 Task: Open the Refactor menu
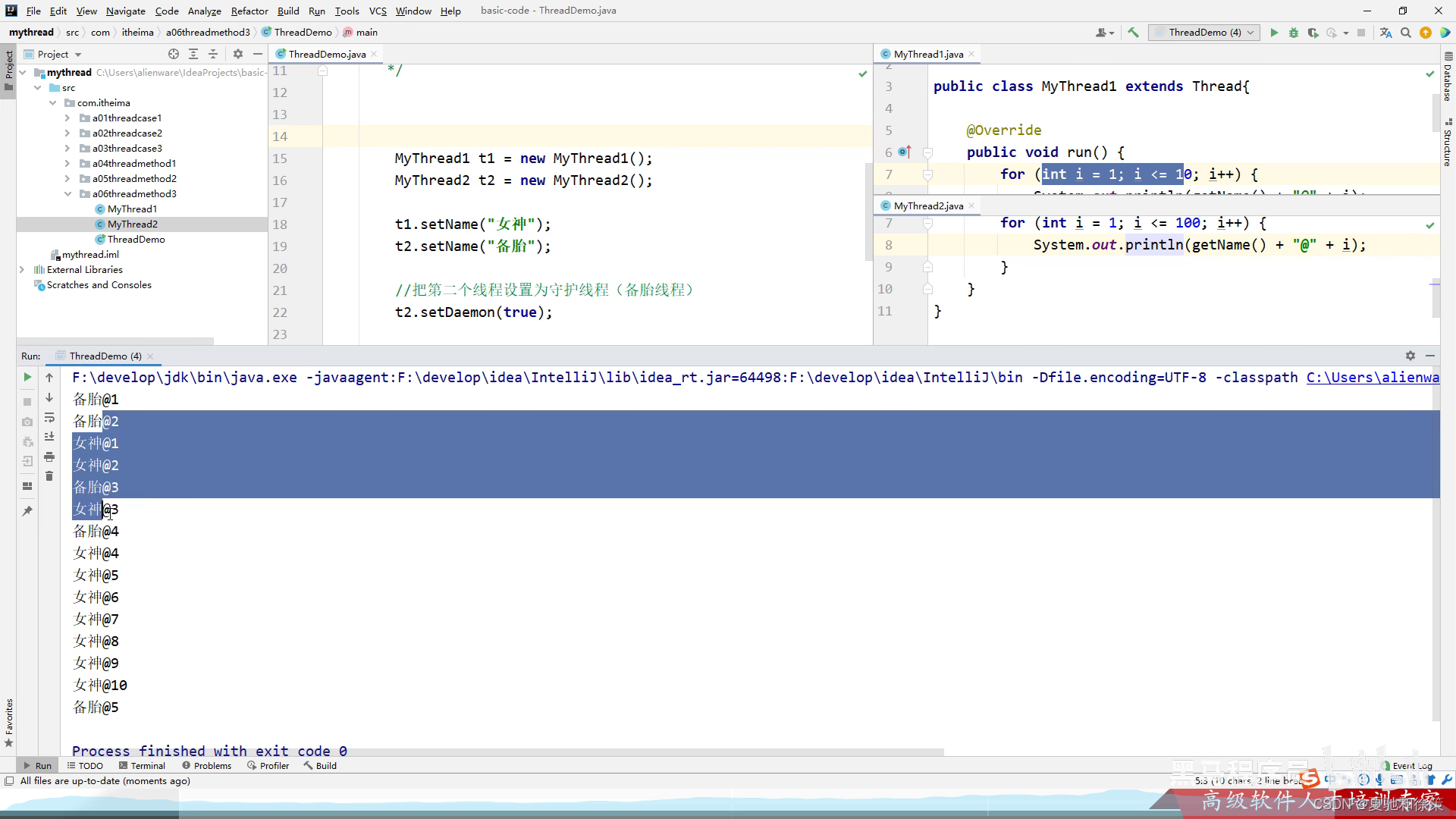tap(249, 11)
